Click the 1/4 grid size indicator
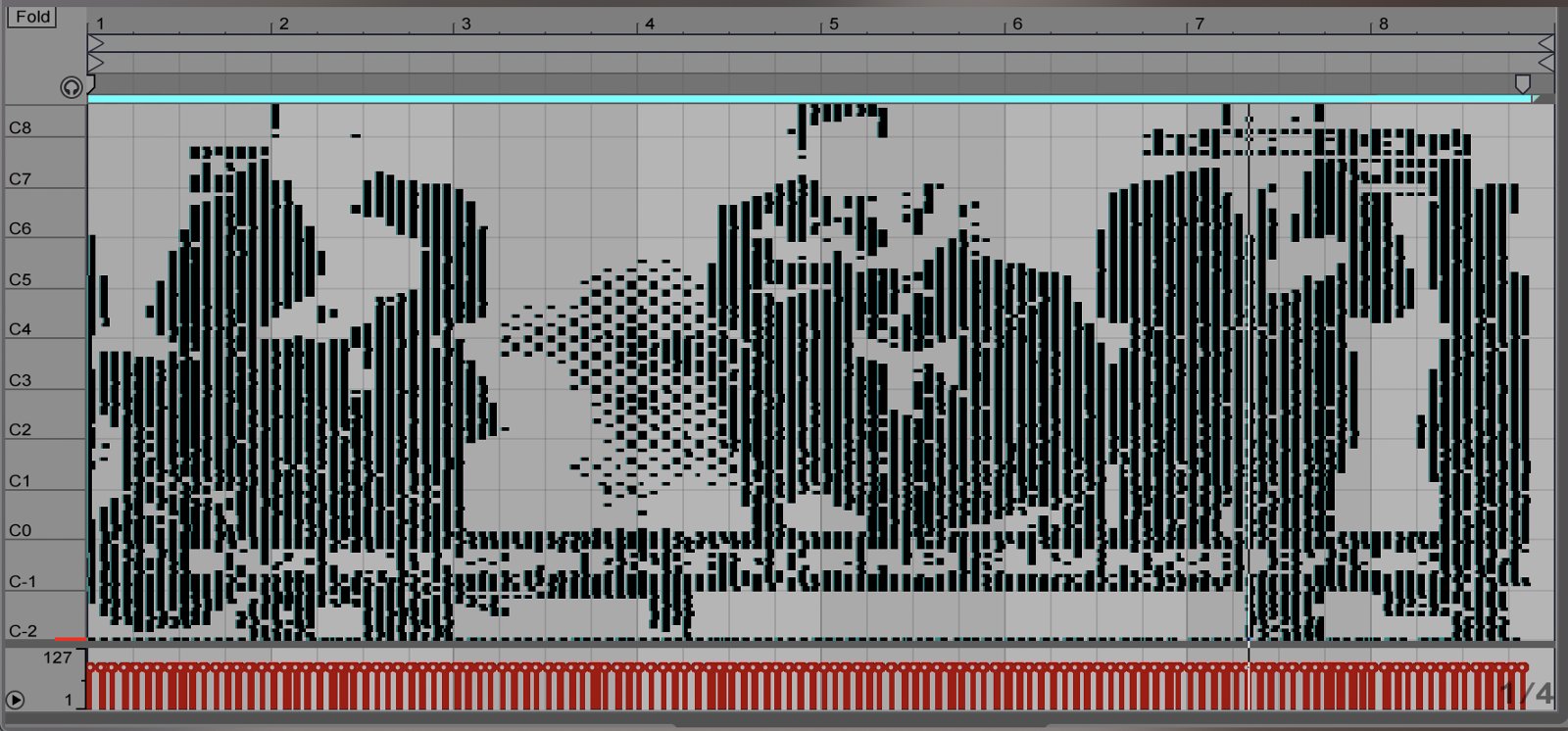This screenshot has width=1568, height=731. click(x=1527, y=694)
